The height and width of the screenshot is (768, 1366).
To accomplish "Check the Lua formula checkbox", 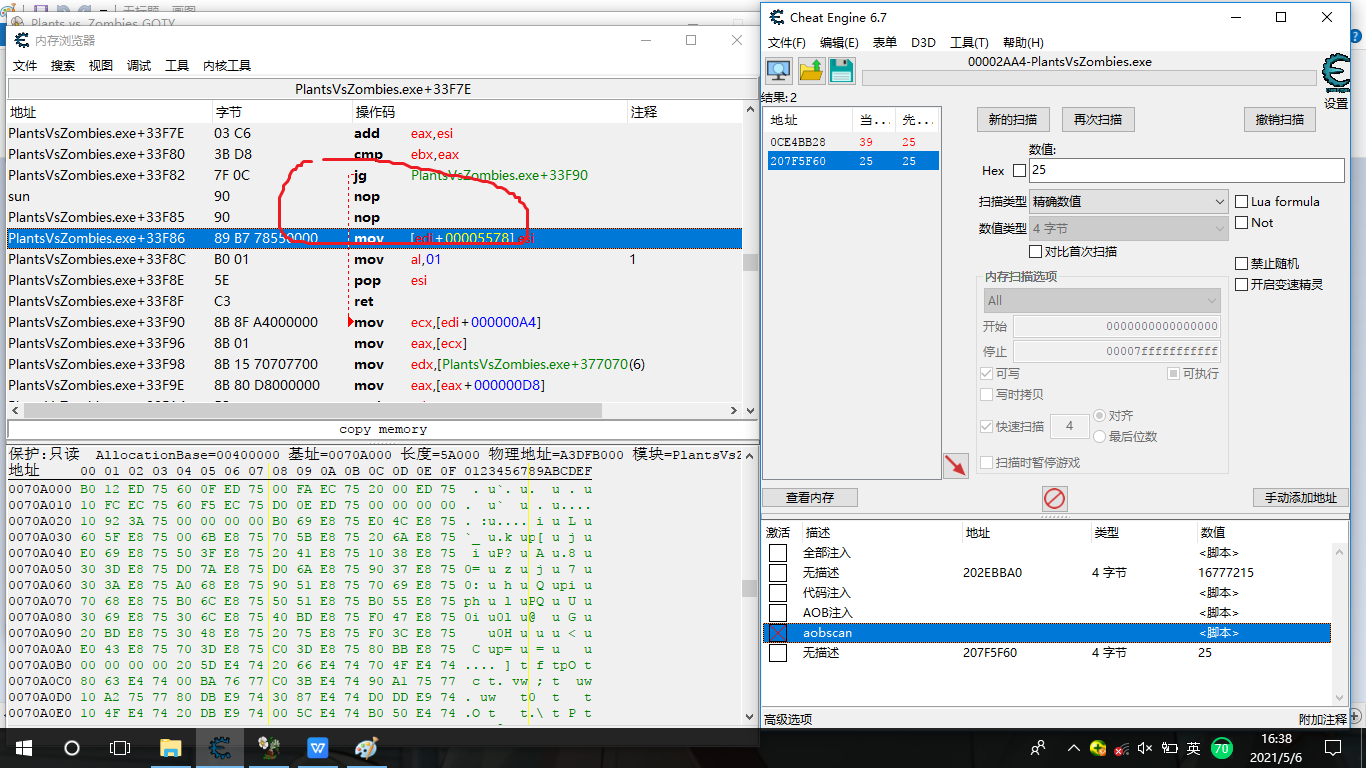I will pyautogui.click(x=1240, y=202).
